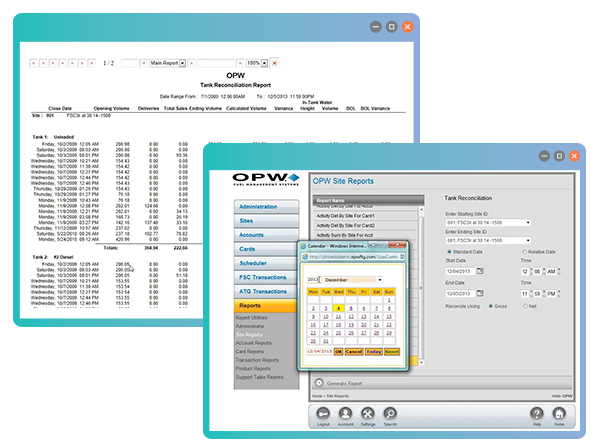Open the Accounts menu
This screenshot has width=600, height=448.
(x=266, y=235)
